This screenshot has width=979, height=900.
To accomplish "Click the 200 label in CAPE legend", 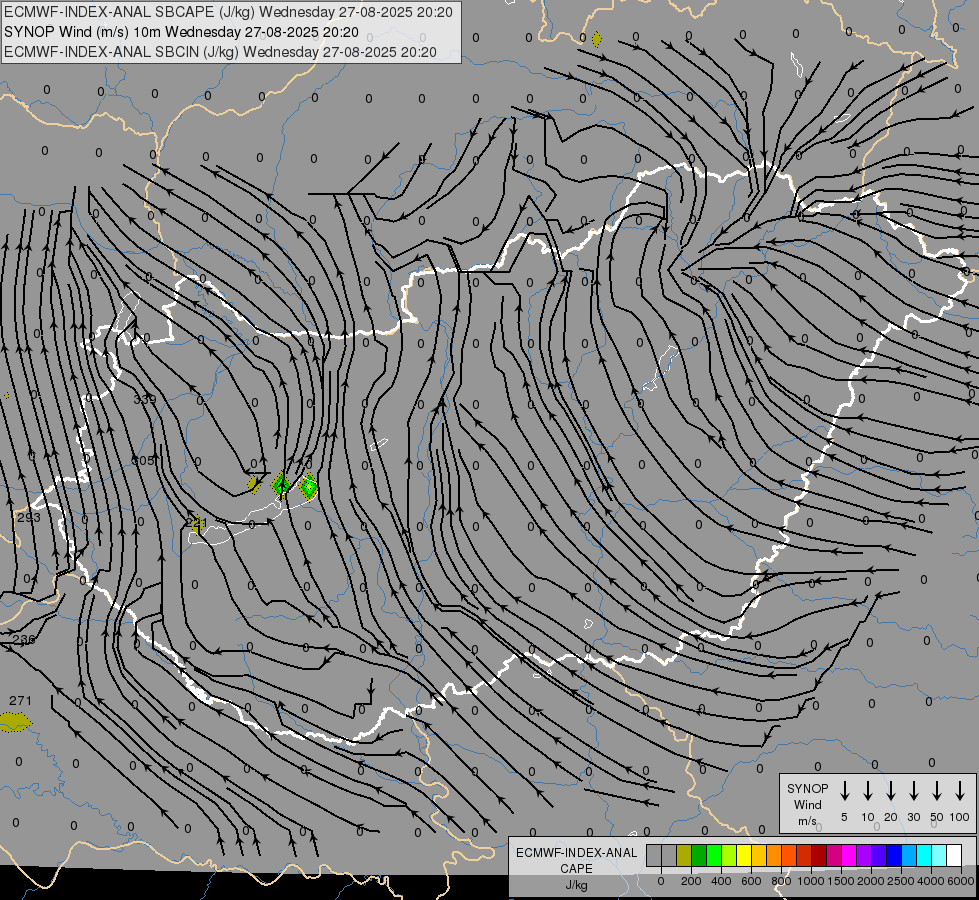I will pyautogui.click(x=691, y=881).
